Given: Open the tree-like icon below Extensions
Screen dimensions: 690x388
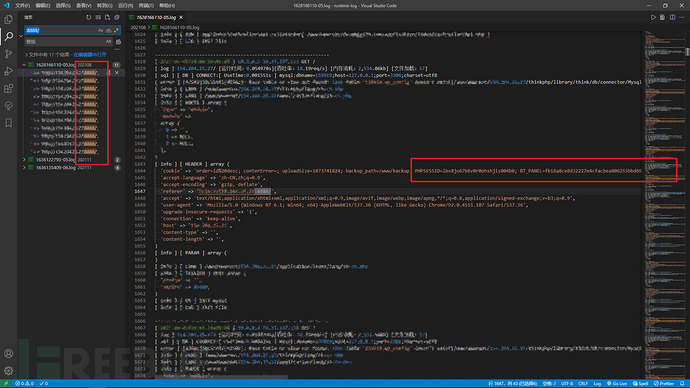Looking at the screenshot, I should tap(8, 106).
